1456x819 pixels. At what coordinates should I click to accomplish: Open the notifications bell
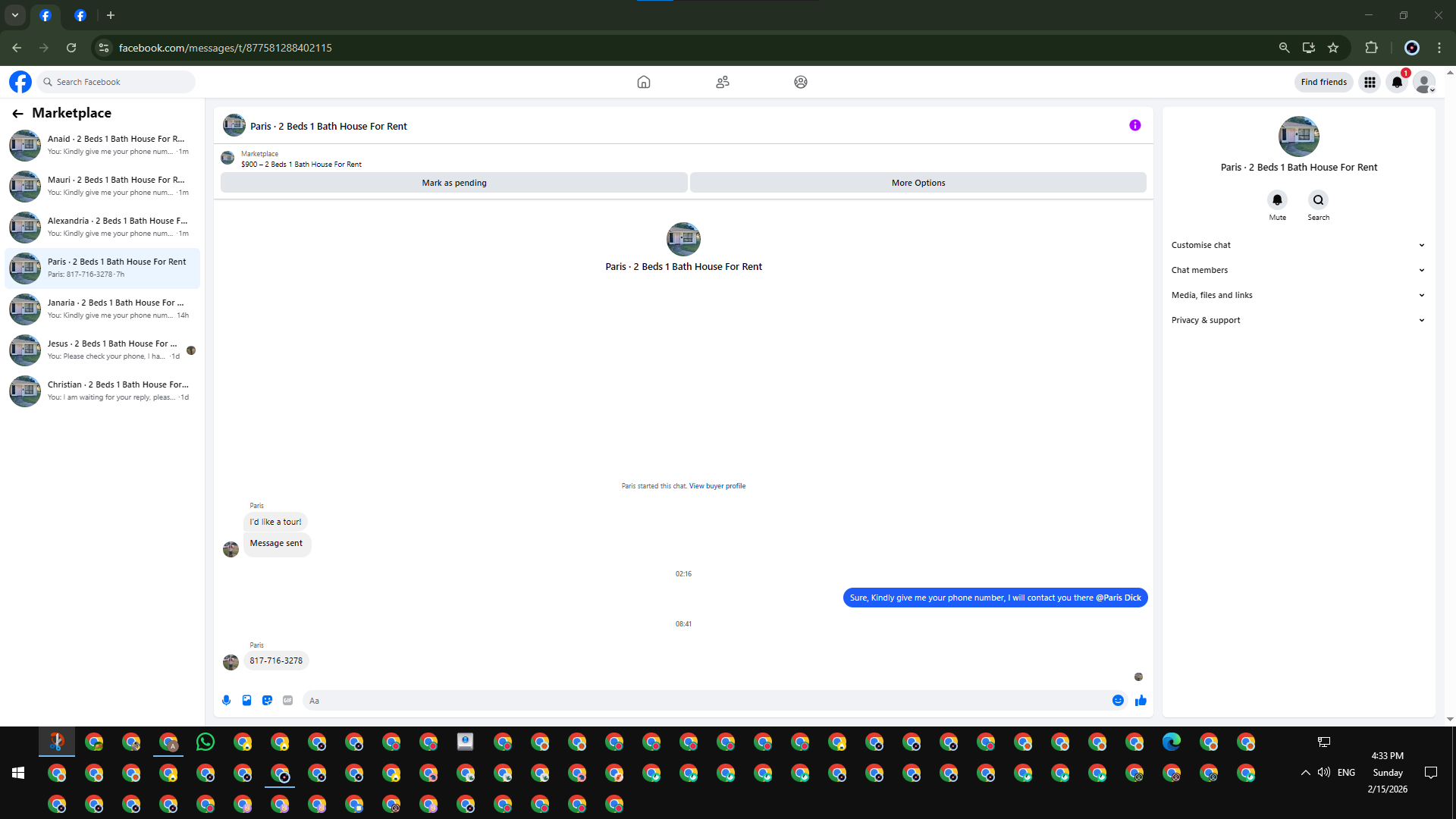click(1397, 82)
